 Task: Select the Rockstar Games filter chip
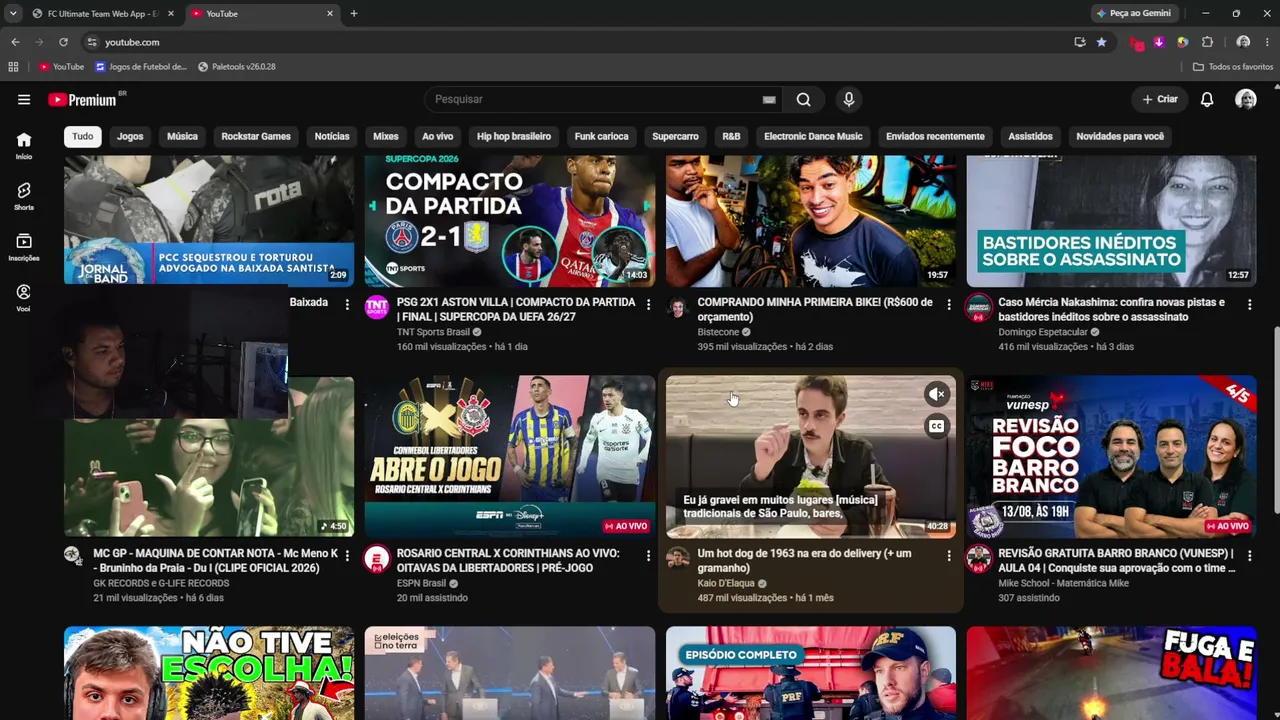click(256, 136)
